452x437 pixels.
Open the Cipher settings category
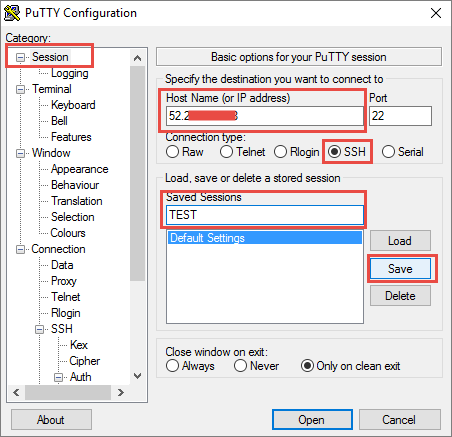click(x=85, y=361)
